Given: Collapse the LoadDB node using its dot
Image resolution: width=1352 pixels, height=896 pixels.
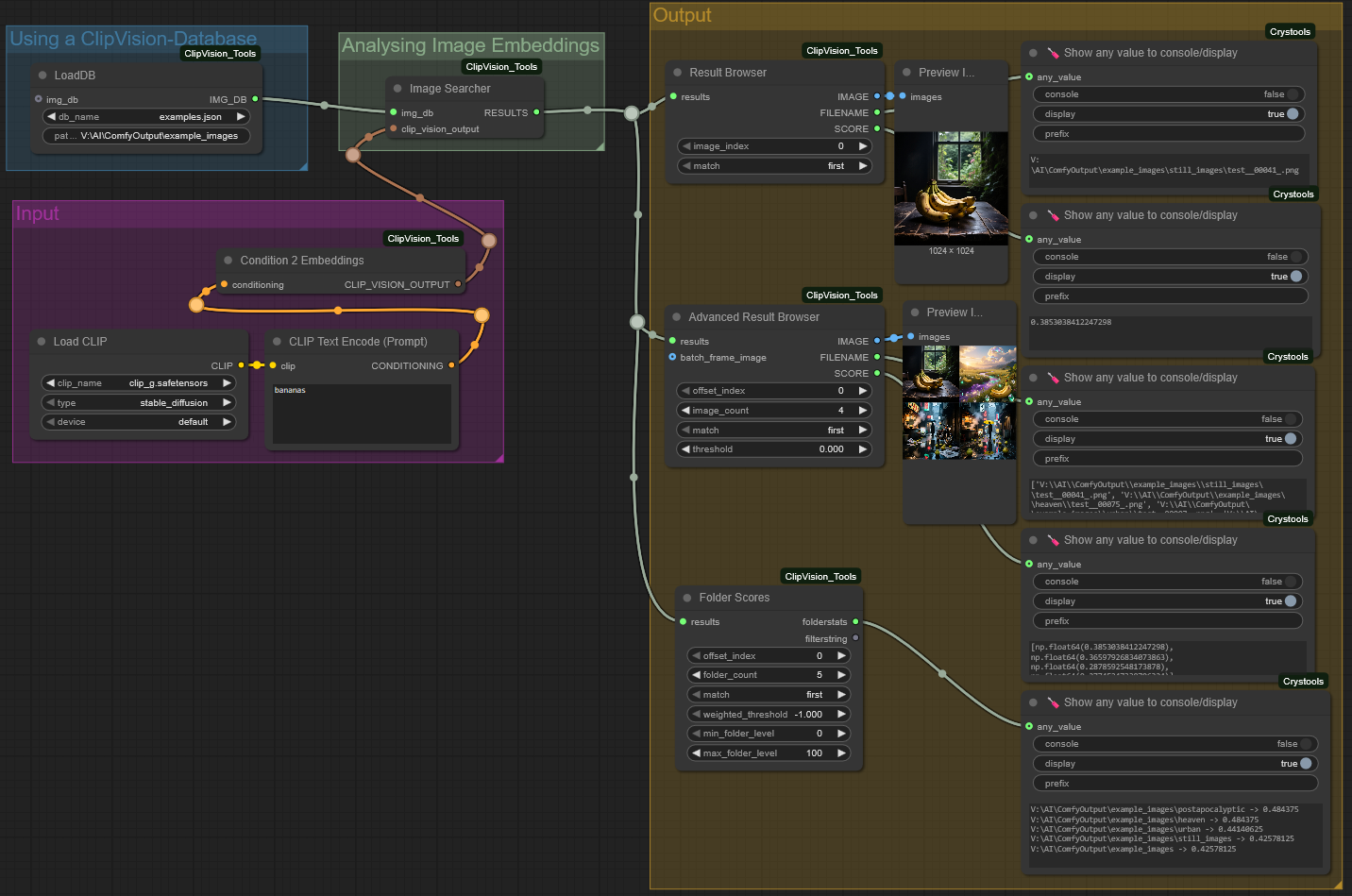Looking at the screenshot, I should pos(42,76).
